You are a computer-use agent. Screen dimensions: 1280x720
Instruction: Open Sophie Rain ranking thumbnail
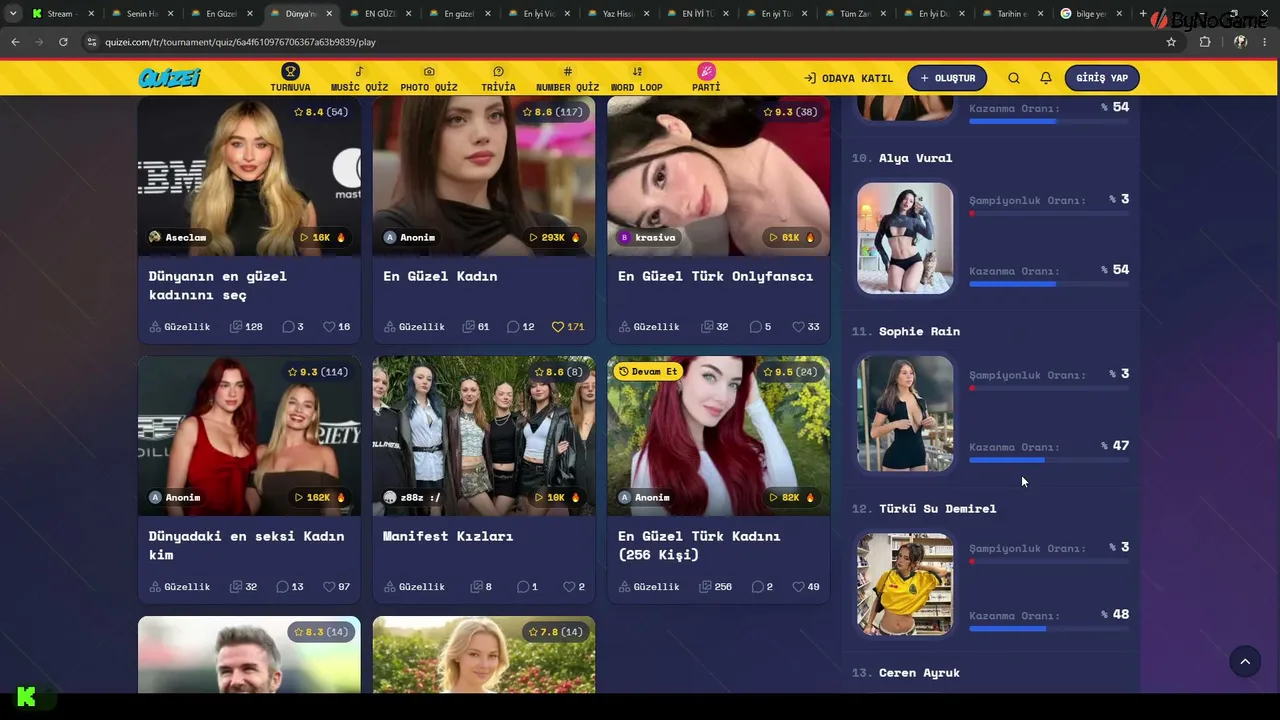point(905,413)
